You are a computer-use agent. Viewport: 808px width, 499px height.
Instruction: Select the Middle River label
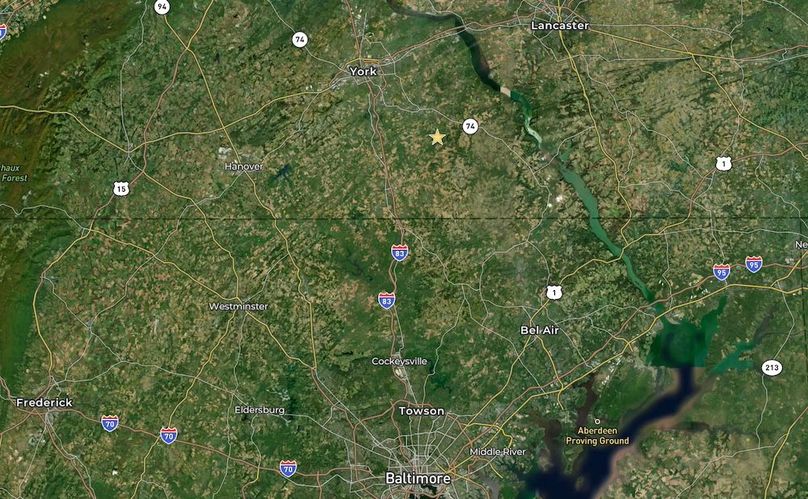point(498,452)
